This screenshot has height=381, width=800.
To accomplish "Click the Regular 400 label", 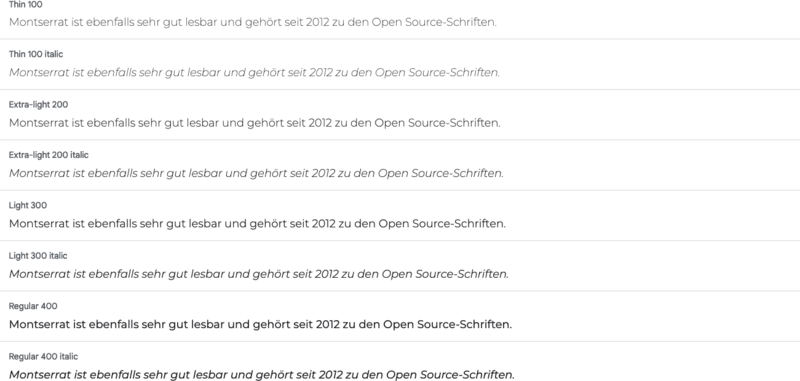I will coord(33,306).
